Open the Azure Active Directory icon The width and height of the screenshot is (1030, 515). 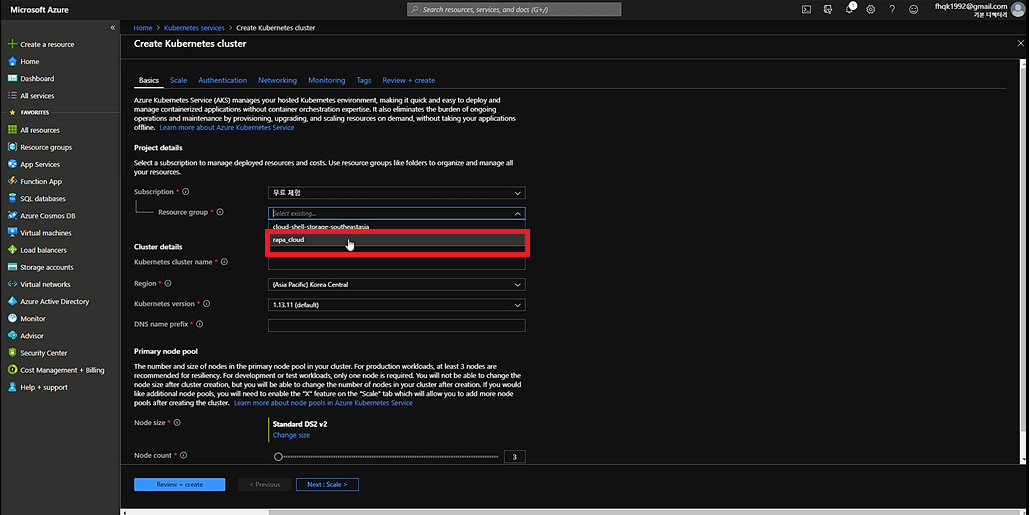click(x=12, y=301)
